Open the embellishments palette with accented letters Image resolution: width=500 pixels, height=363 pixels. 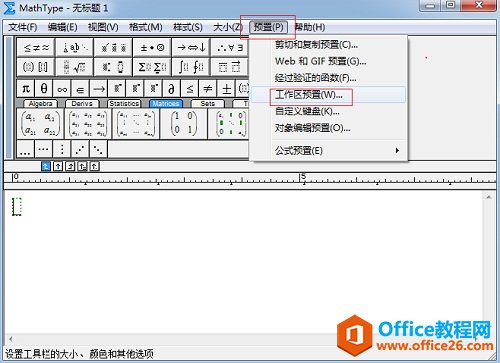tap(113, 48)
